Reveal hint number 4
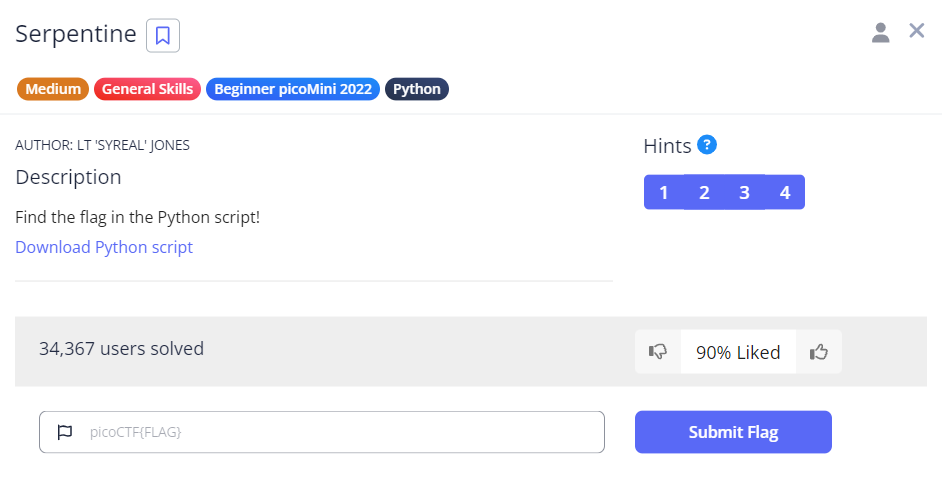 tap(785, 192)
